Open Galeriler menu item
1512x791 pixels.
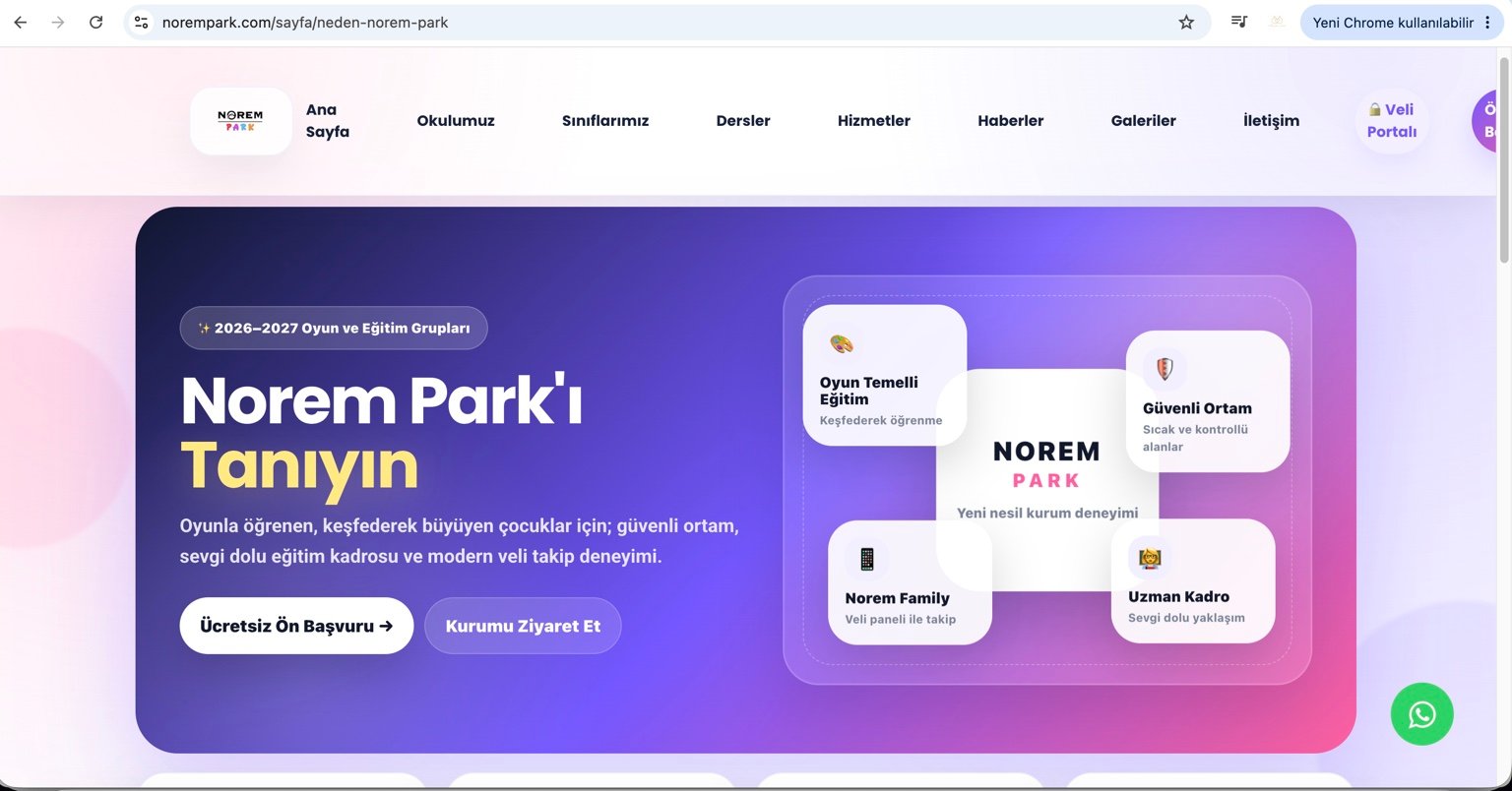(1144, 121)
